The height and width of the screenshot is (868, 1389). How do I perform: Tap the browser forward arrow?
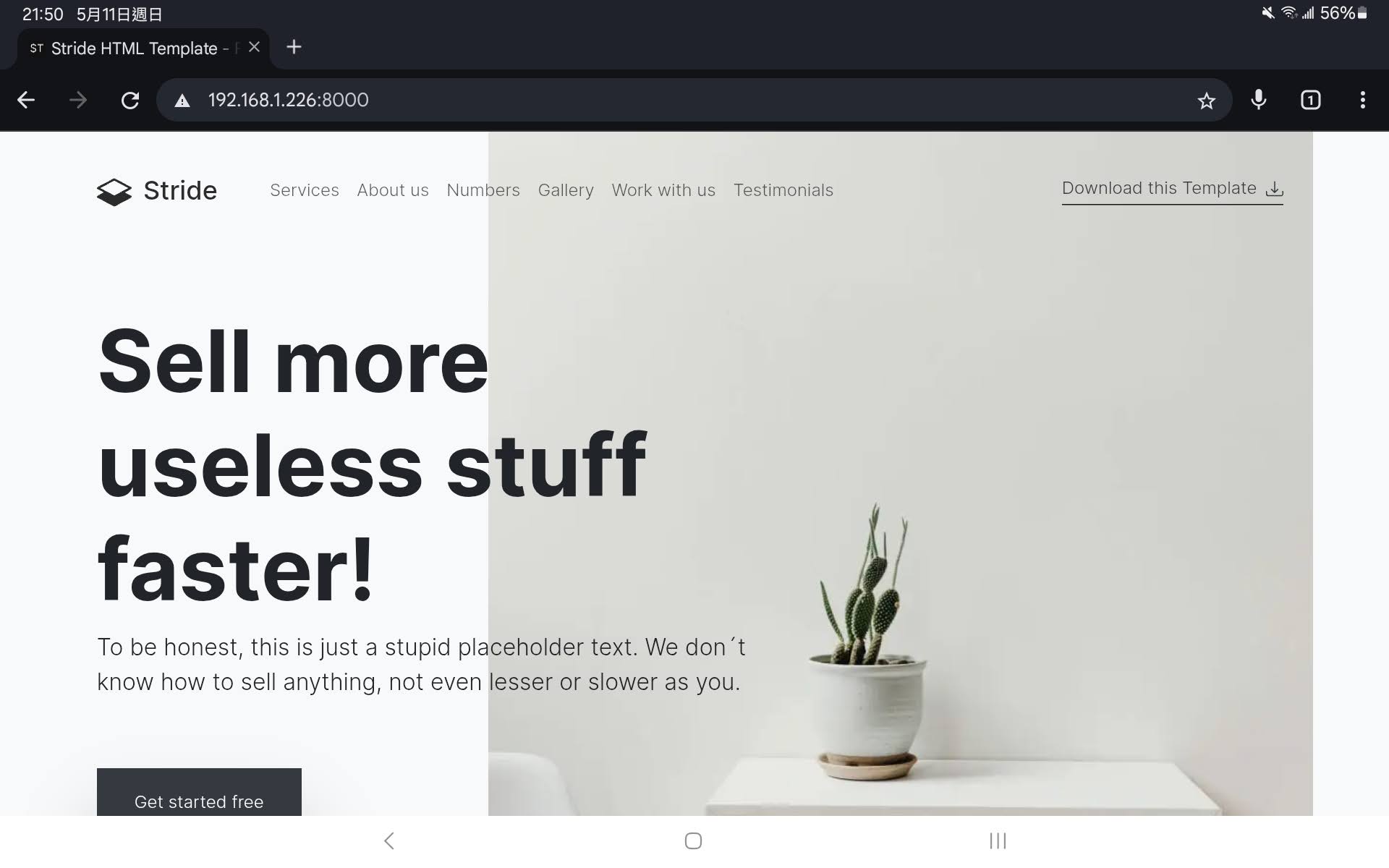coord(78,100)
